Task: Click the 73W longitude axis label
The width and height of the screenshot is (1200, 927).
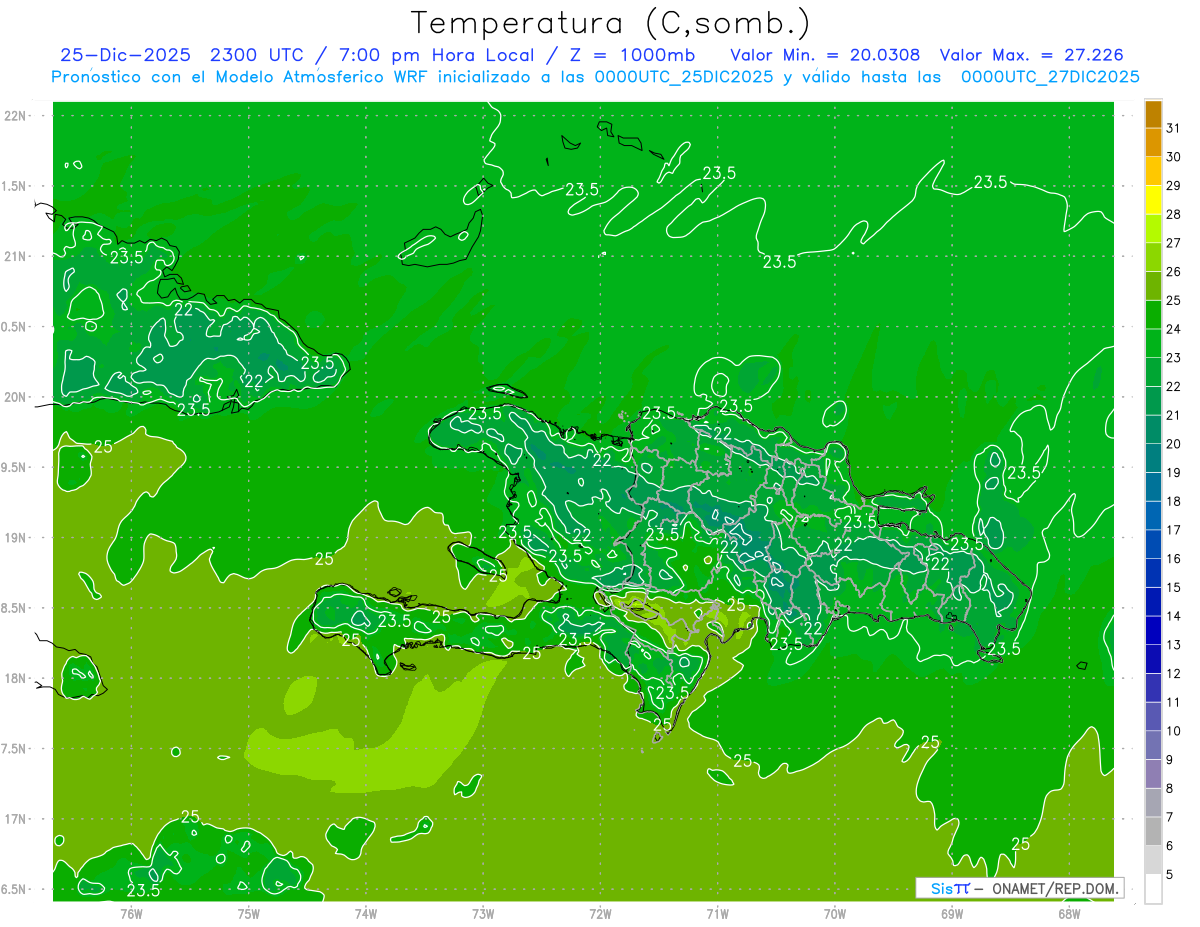Action: (x=483, y=913)
